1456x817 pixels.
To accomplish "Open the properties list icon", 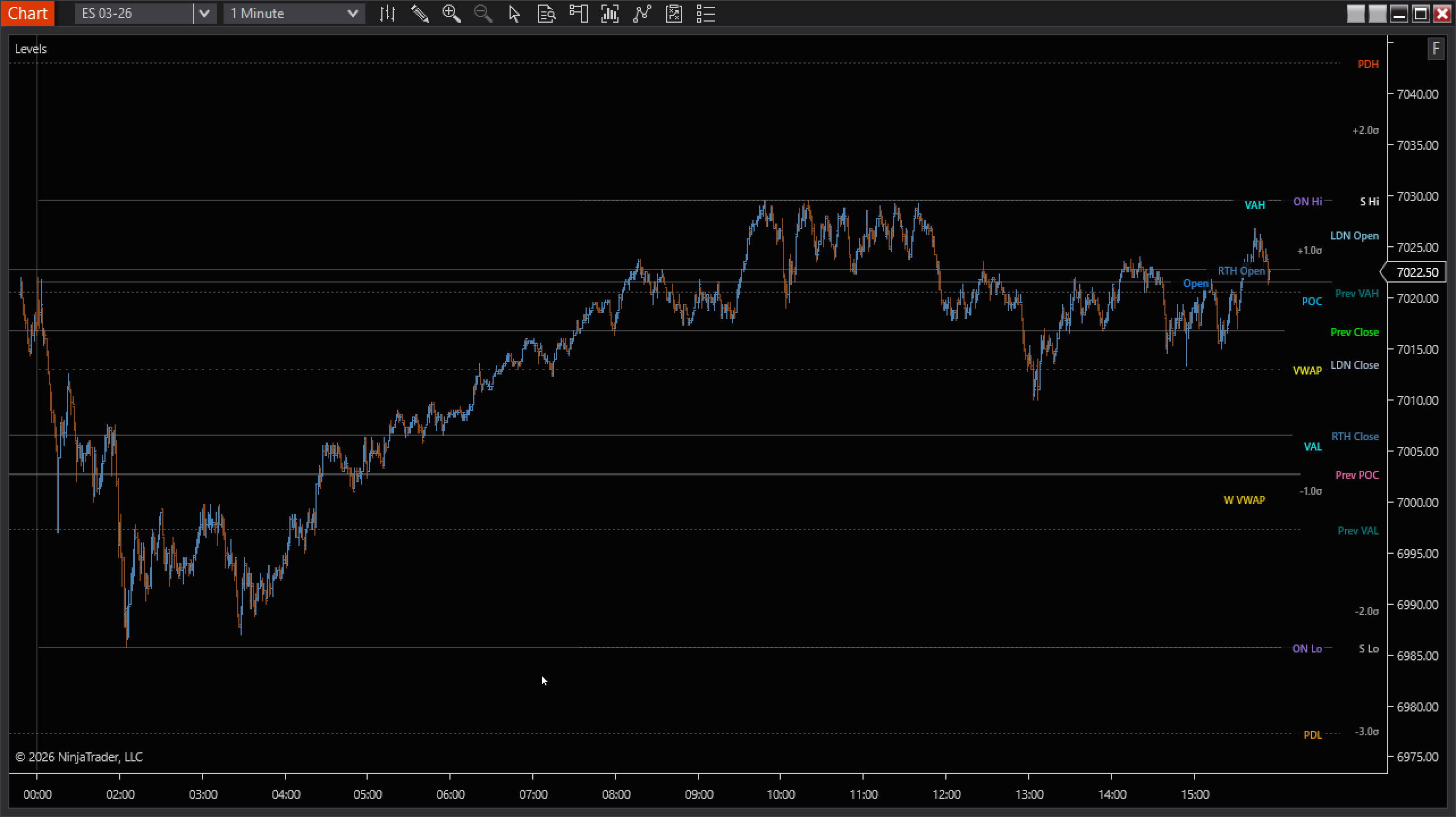I will (x=705, y=14).
